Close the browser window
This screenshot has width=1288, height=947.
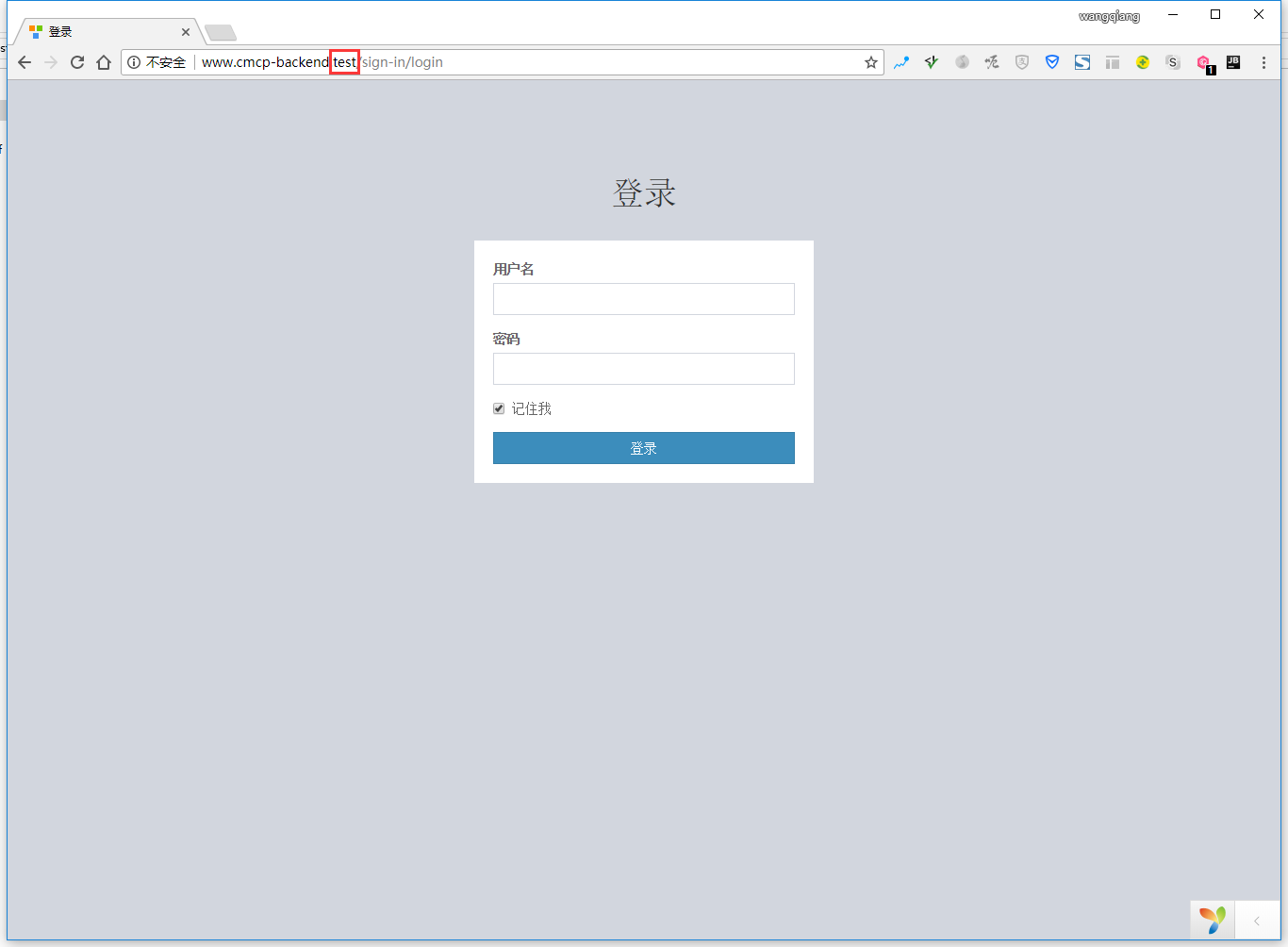[1259, 14]
